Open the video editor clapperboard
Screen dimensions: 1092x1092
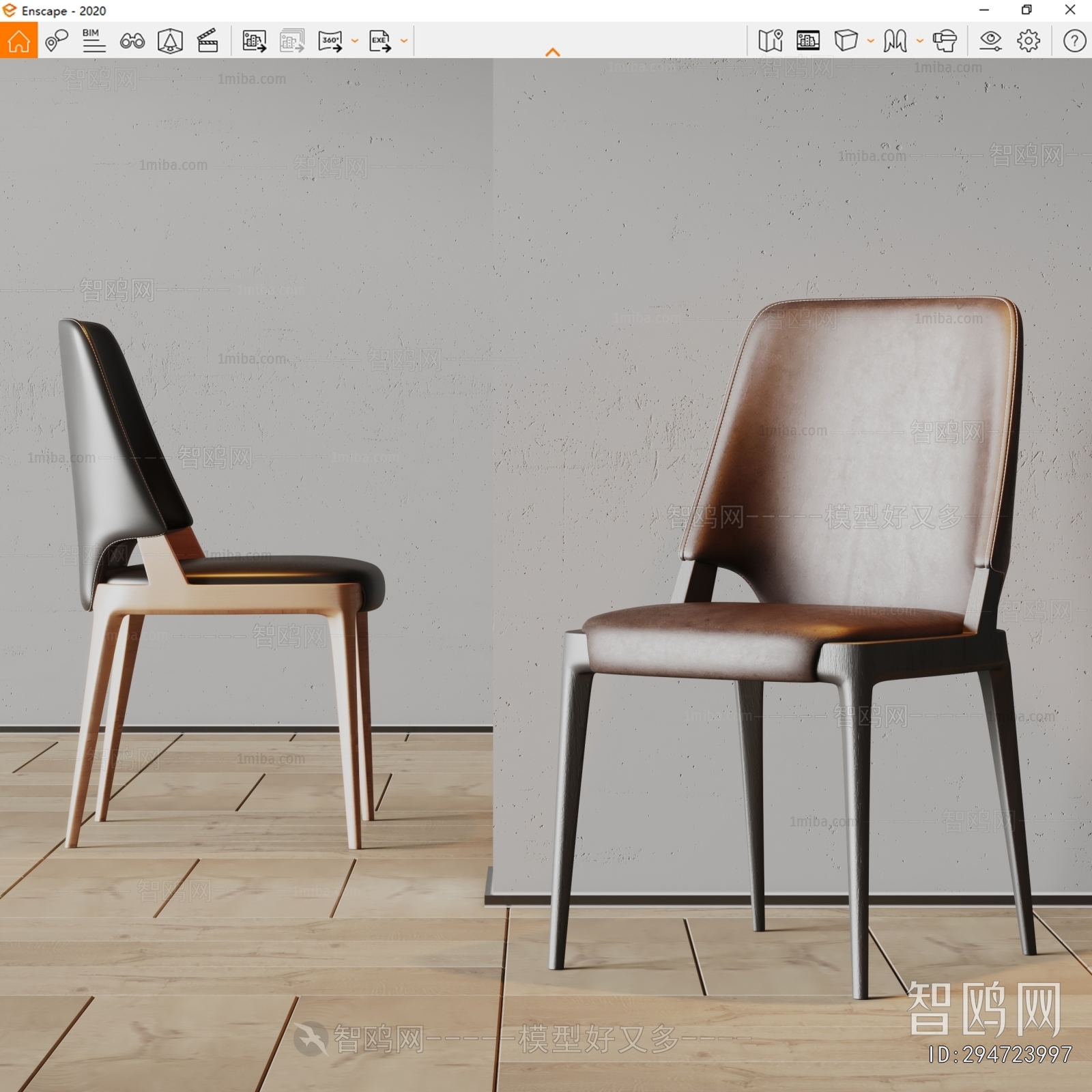point(207,41)
